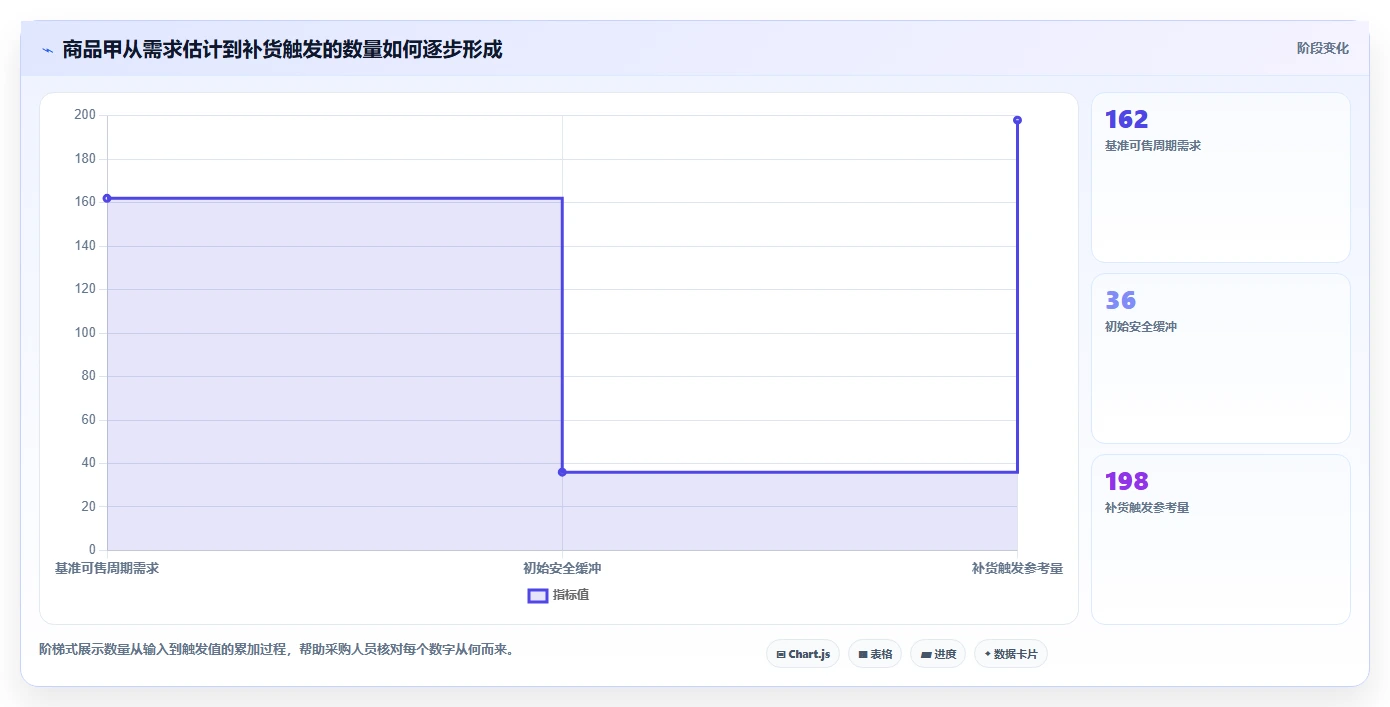
Task: Click the chart icon beside the title
Action: click(47, 50)
